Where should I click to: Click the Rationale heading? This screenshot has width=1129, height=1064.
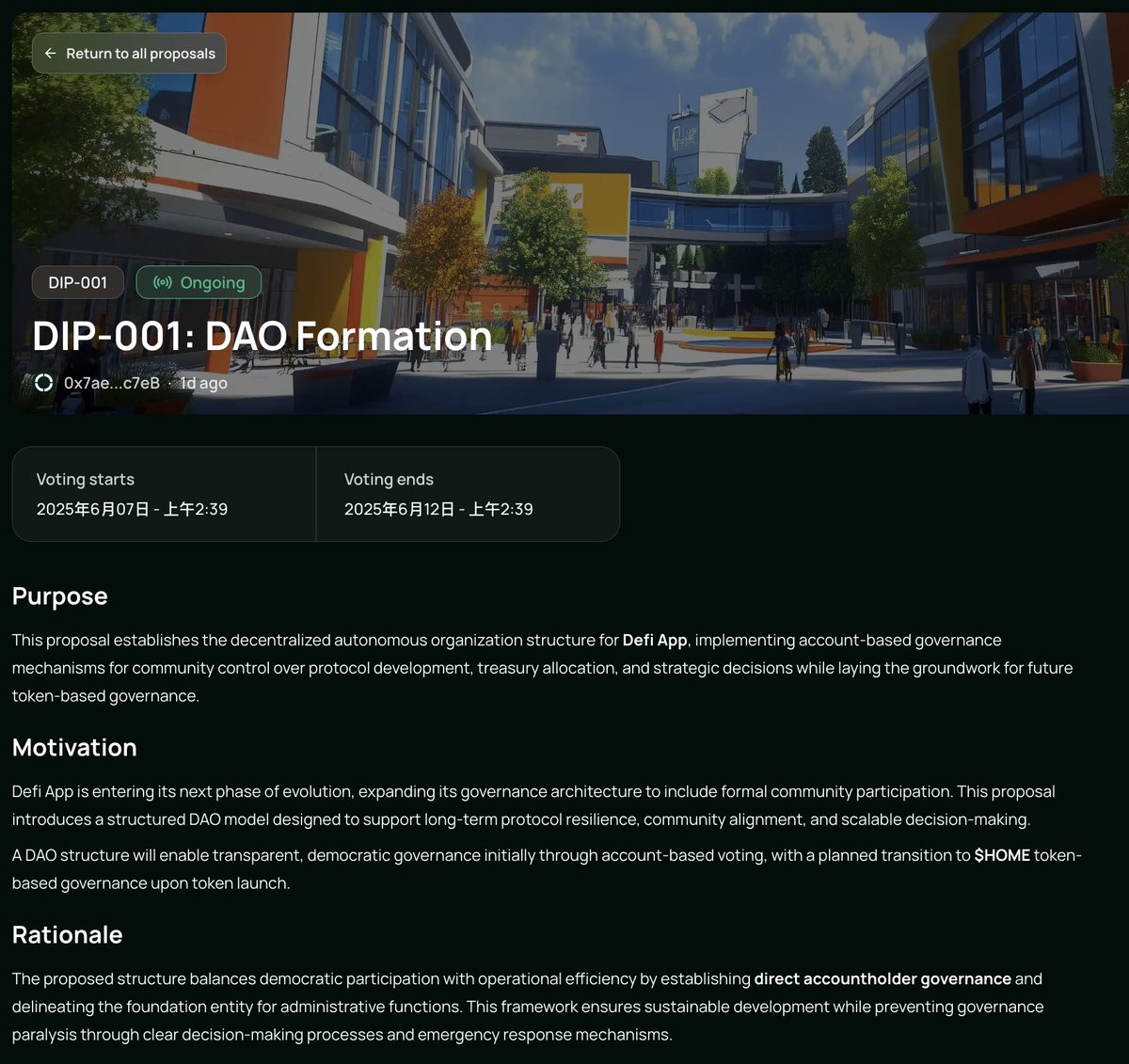[68, 935]
